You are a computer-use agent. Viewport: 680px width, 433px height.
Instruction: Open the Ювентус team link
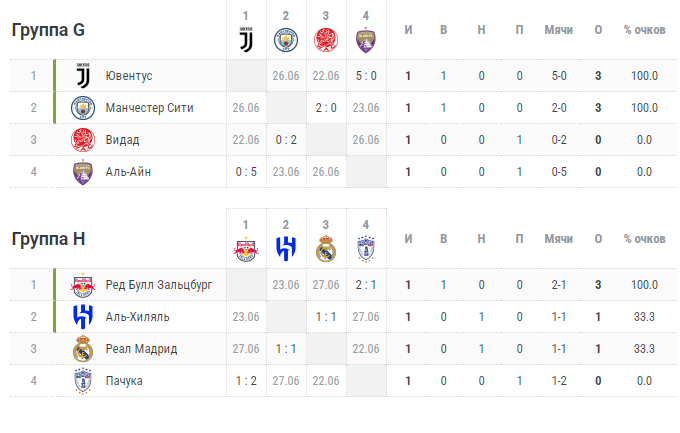tap(129, 76)
